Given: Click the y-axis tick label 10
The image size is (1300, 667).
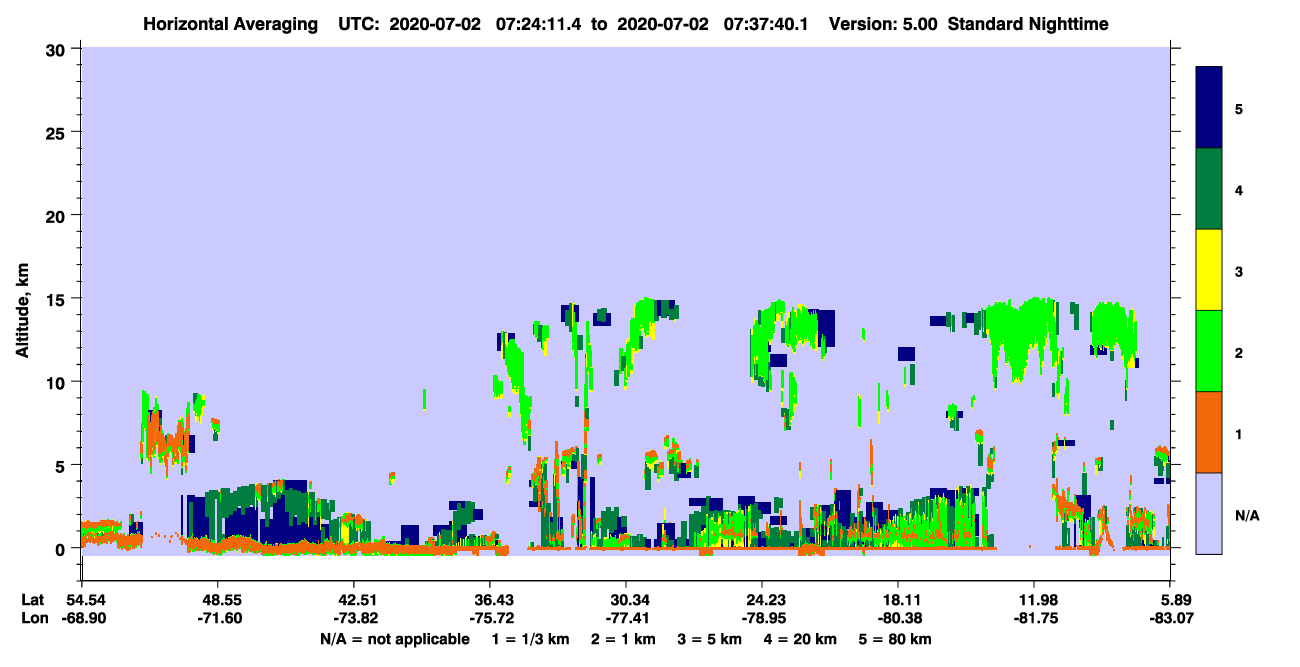Looking at the screenshot, I should (x=58, y=382).
